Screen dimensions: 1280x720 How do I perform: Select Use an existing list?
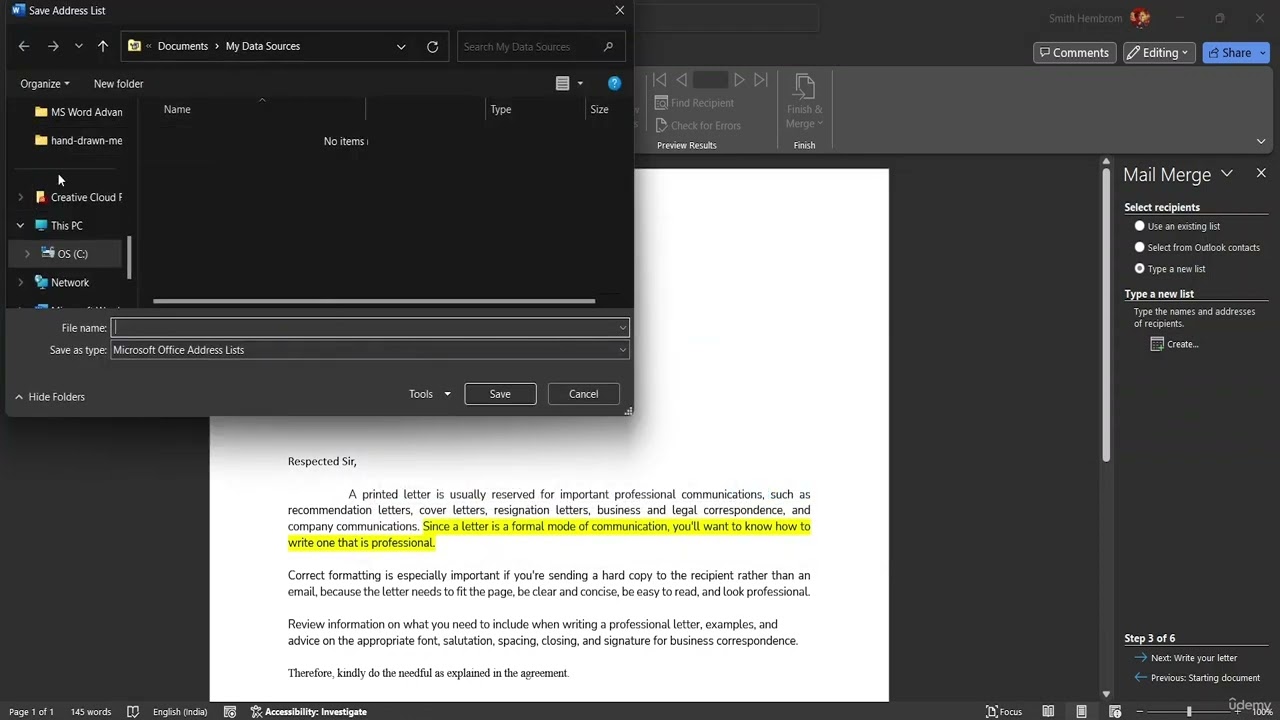[x=1177, y=226]
